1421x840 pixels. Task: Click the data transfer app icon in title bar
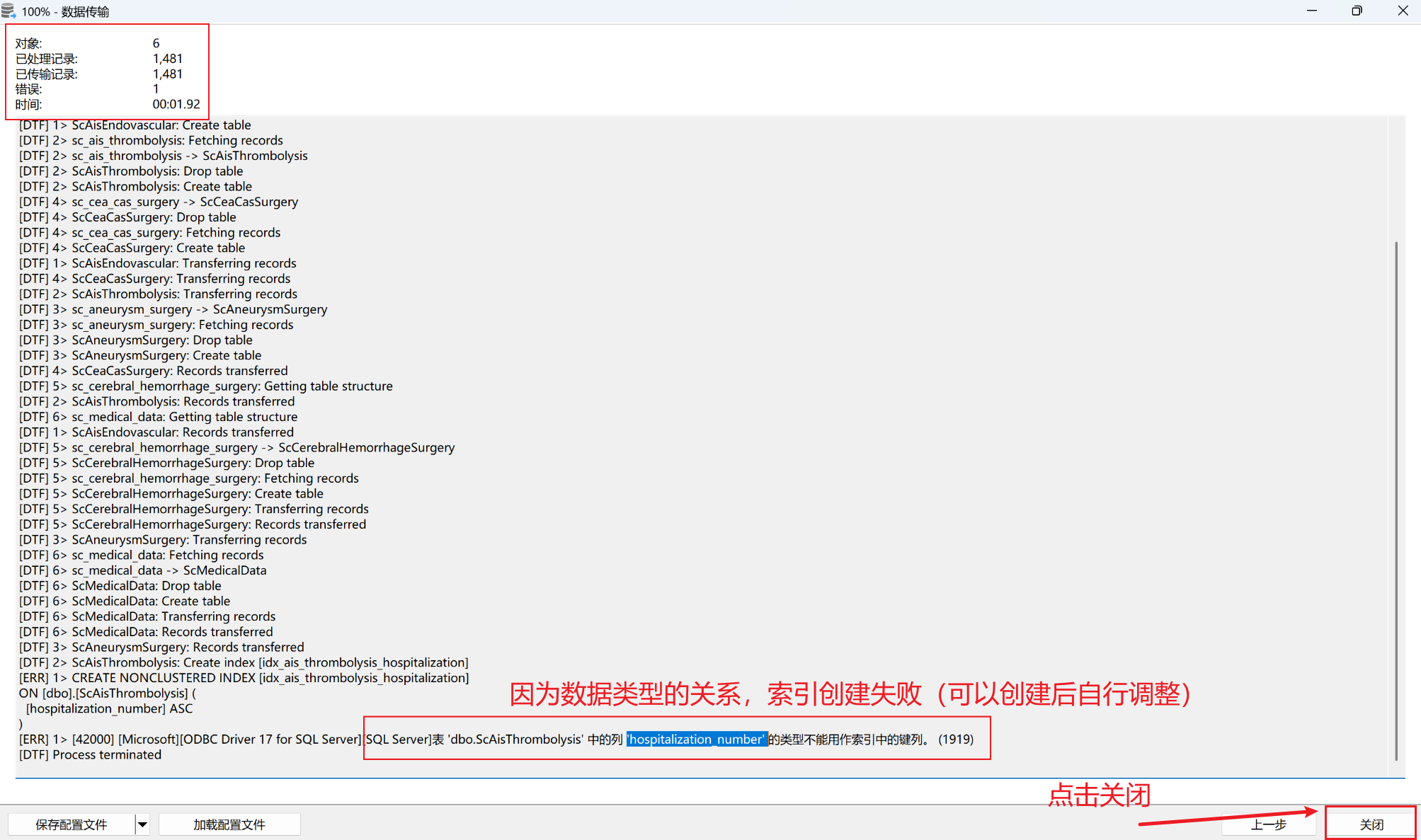(x=8, y=11)
